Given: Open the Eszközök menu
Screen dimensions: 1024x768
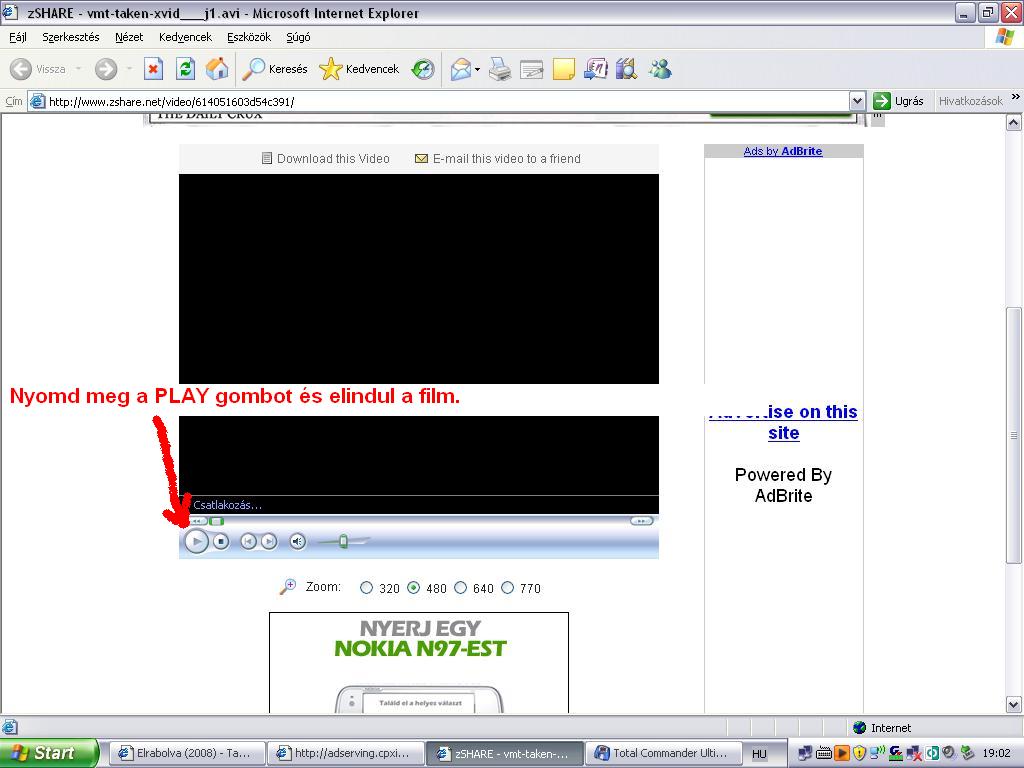Looking at the screenshot, I should click(249, 37).
